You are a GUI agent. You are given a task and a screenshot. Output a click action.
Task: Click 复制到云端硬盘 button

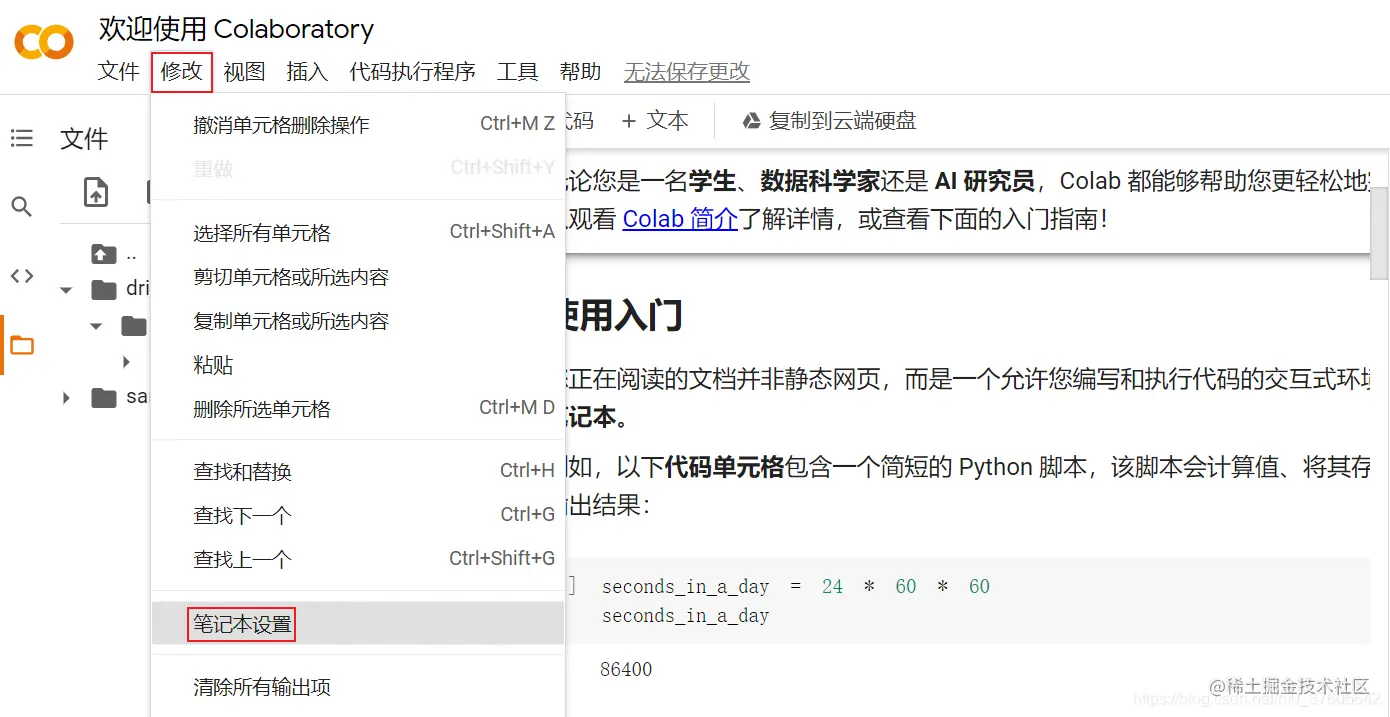(x=829, y=121)
